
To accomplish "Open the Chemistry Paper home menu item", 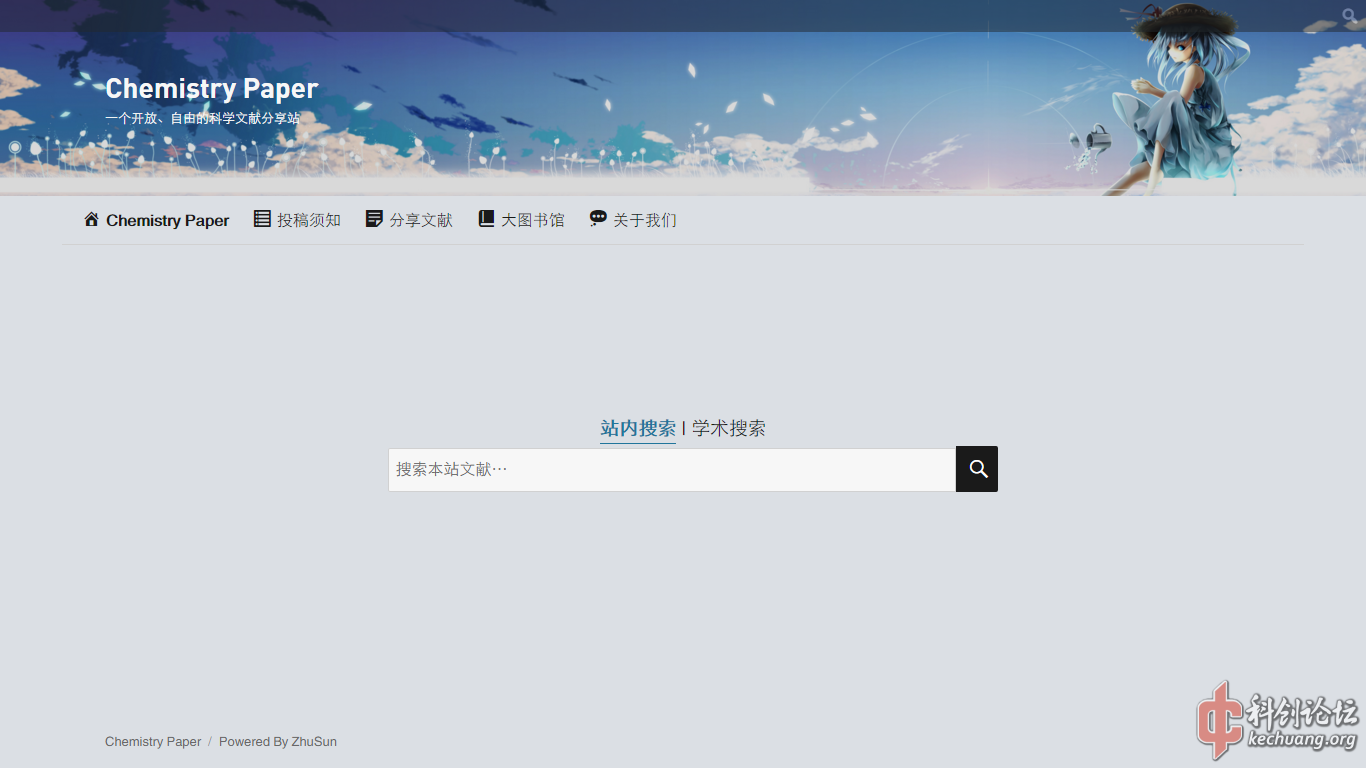I will [167, 220].
